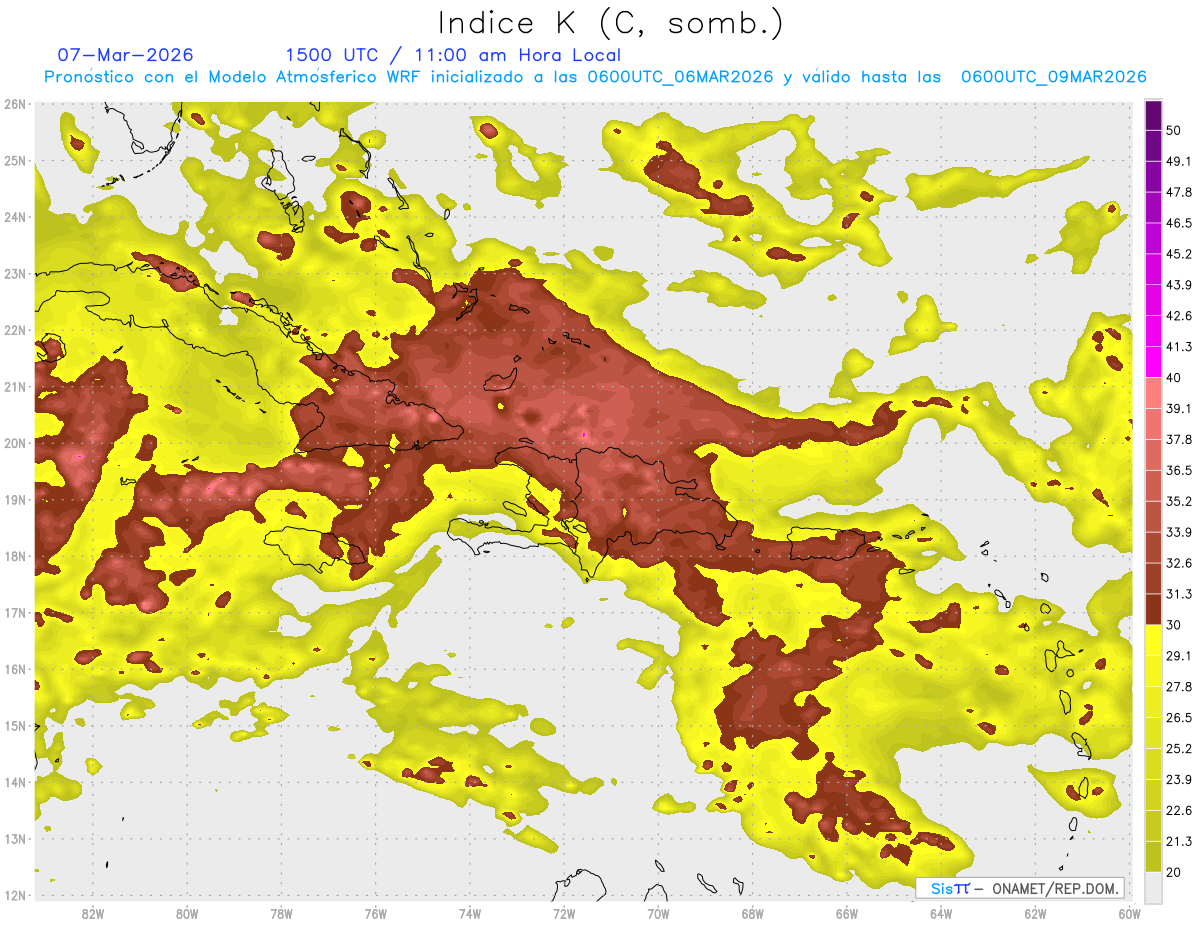
Task: Click the '18N' latitude label
Action: [x=14, y=556]
